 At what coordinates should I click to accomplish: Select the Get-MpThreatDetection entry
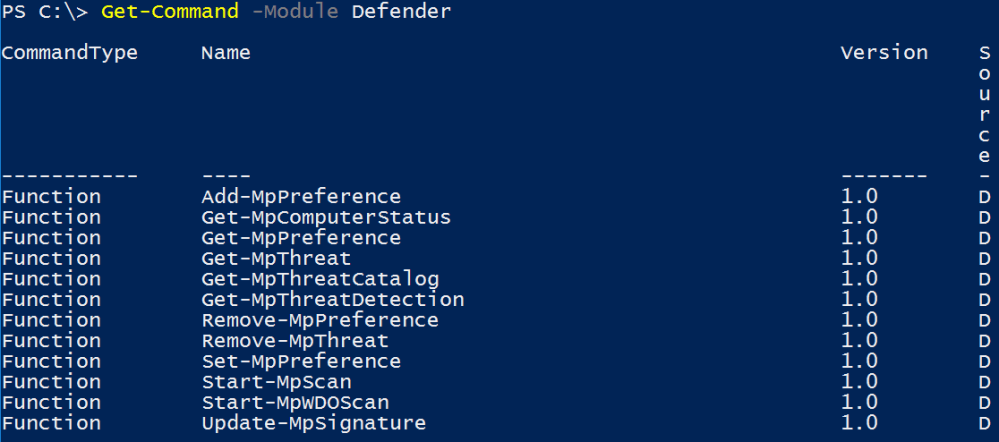(332, 299)
